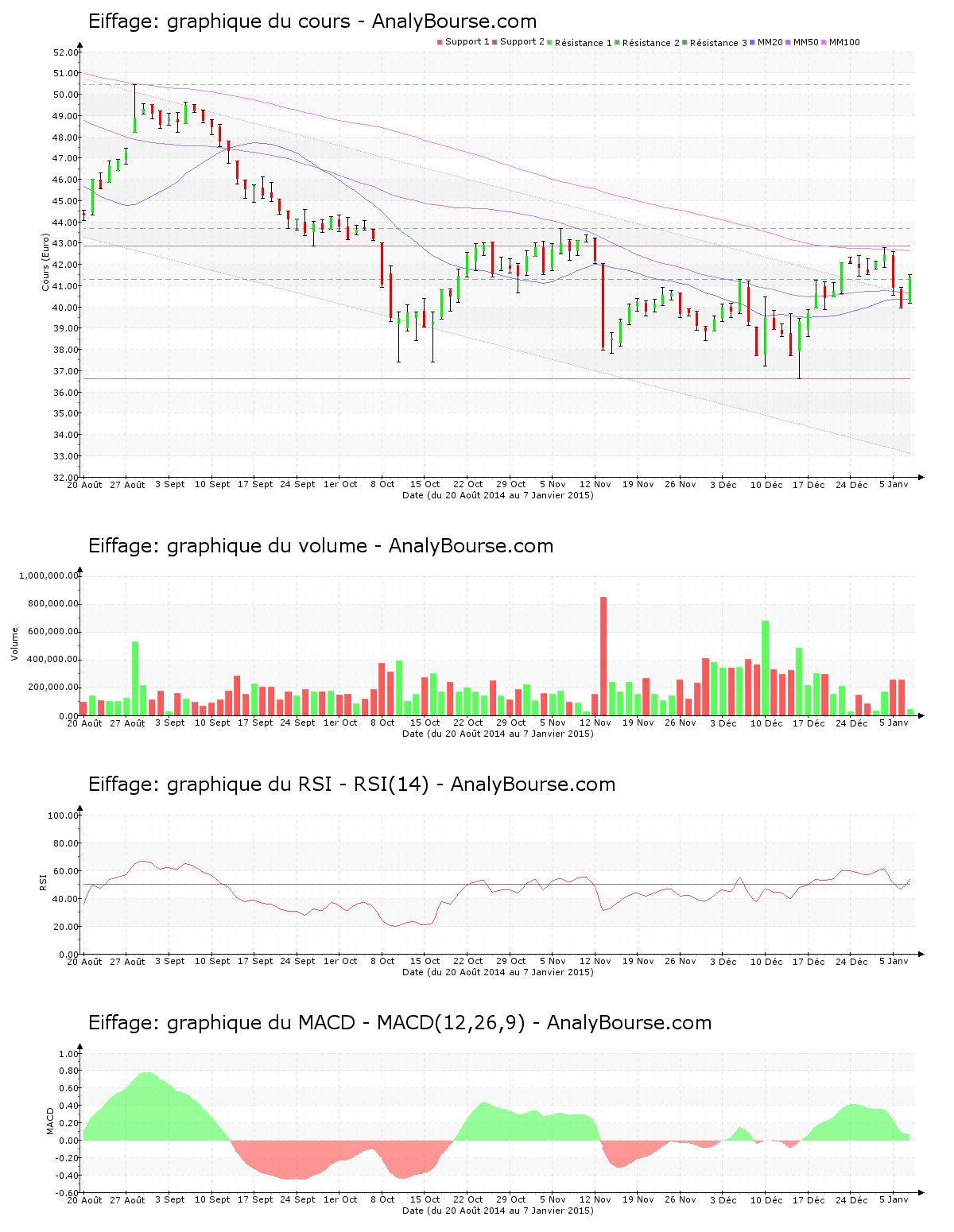Click the MM20 blue legend swatch

coord(752,42)
